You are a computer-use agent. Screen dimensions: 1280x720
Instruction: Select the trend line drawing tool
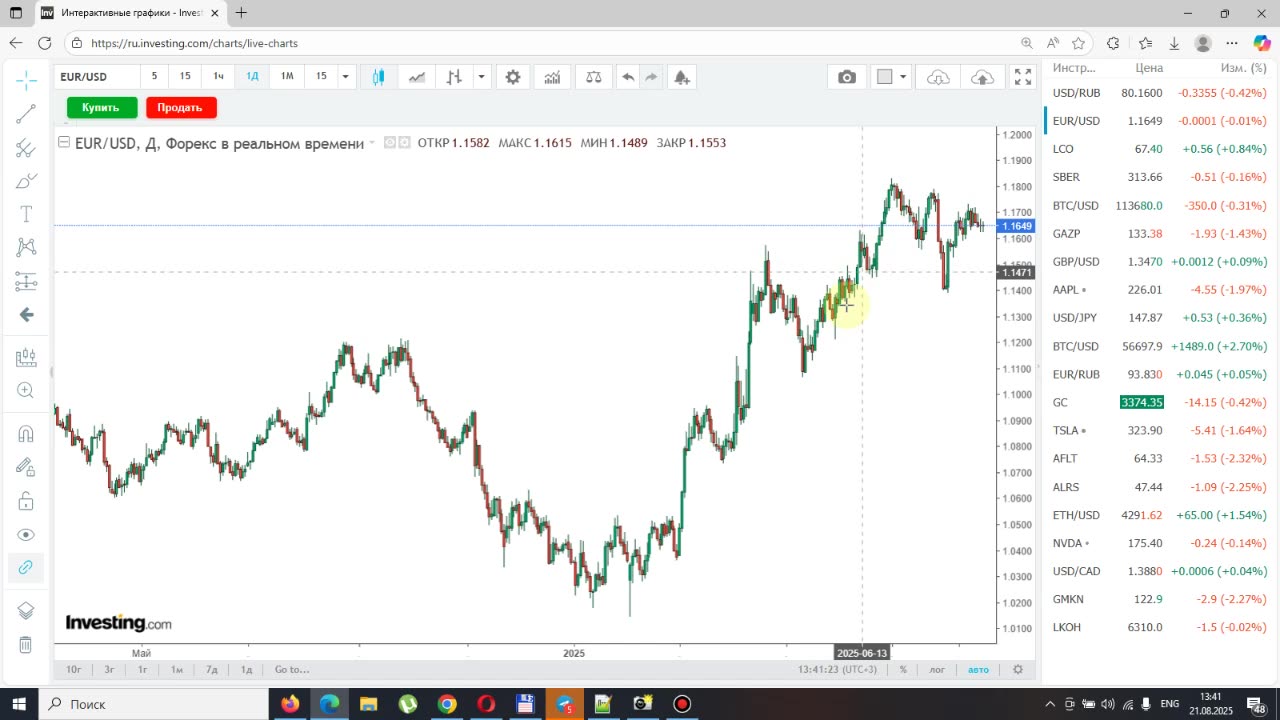click(26, 114)
